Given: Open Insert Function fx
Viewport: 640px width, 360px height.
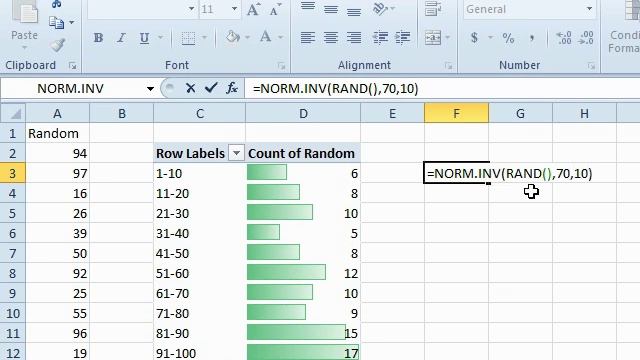Looking at the screenshot, I should click(232, 88).
